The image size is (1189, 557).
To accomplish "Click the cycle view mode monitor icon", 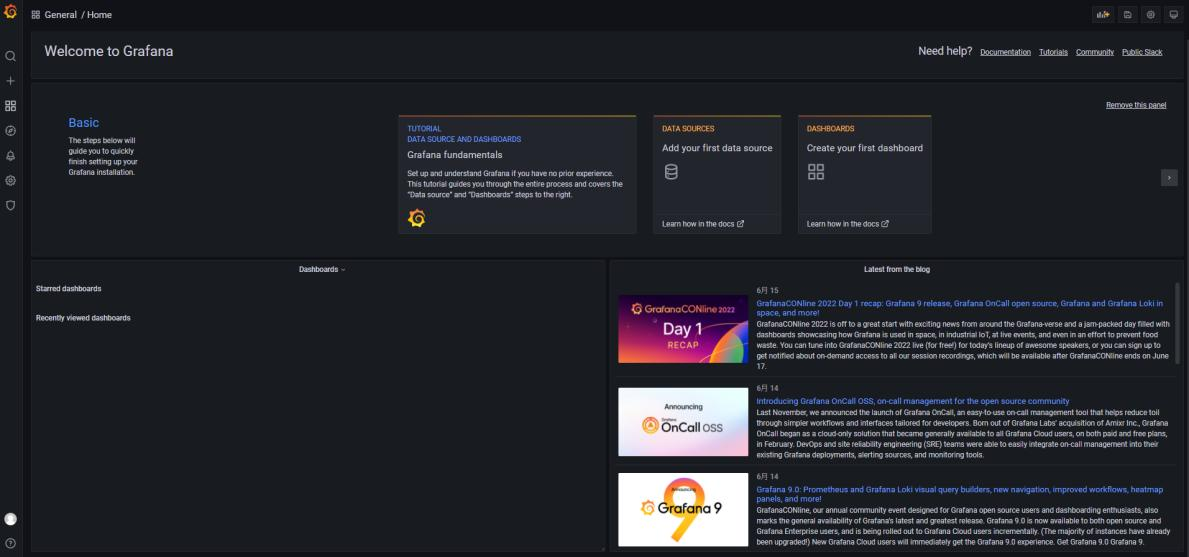I will (1174, 14).
